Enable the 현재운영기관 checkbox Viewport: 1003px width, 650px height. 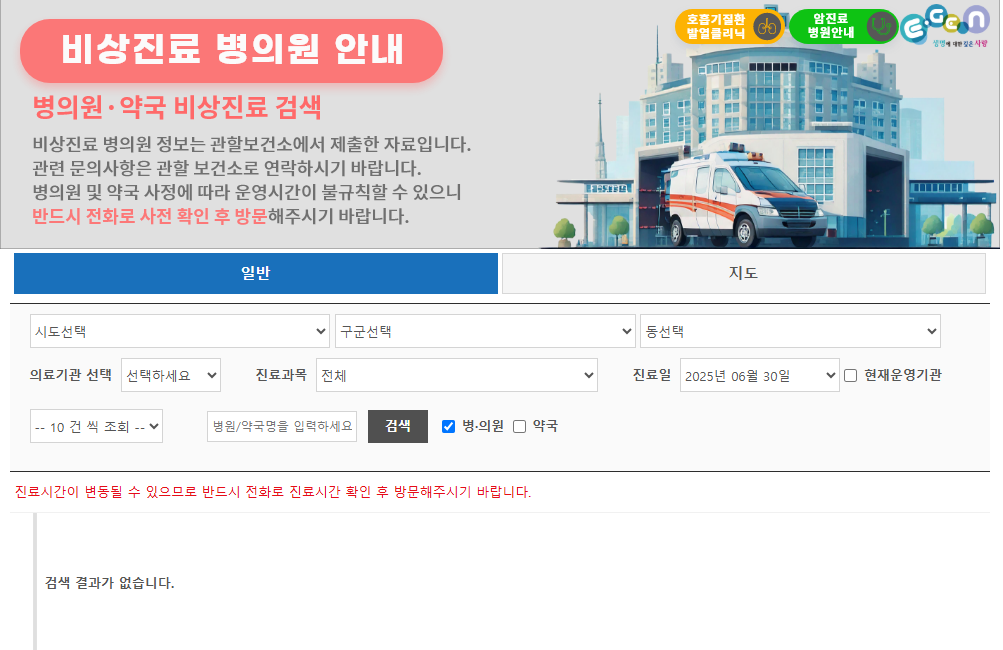click(849, 375)
